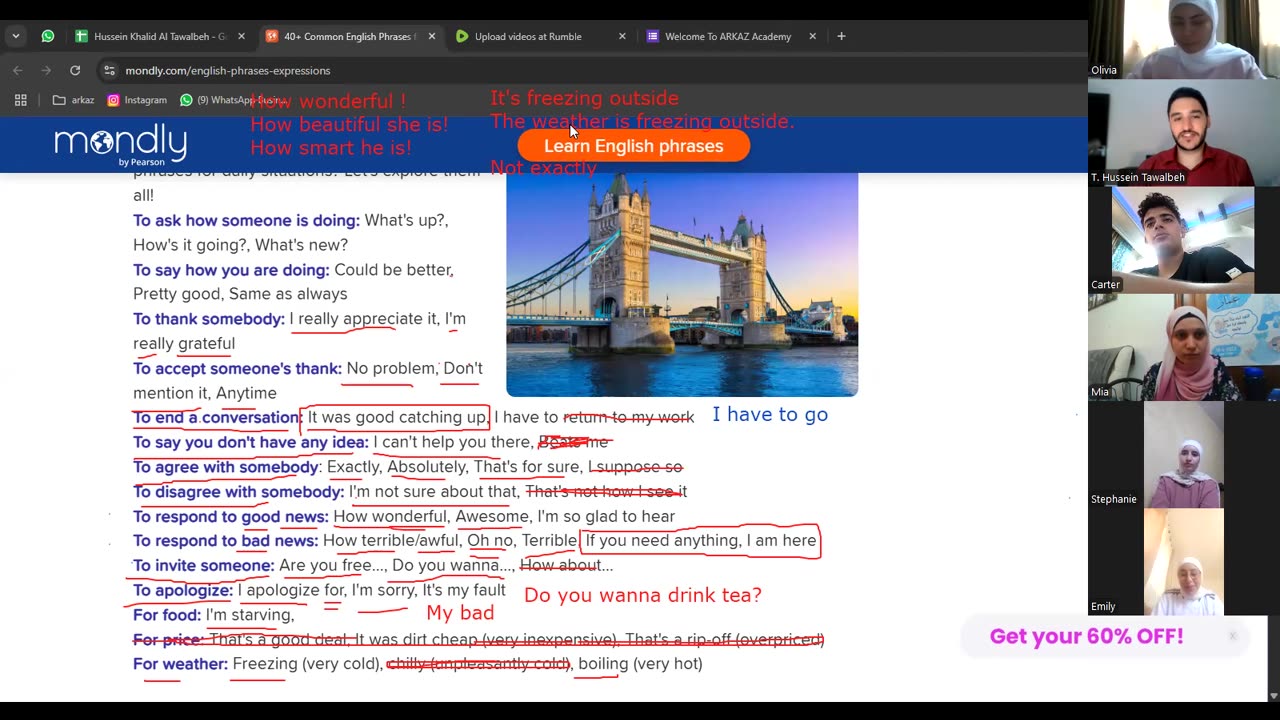Click "To end a conversation:" text

(218, 417)
